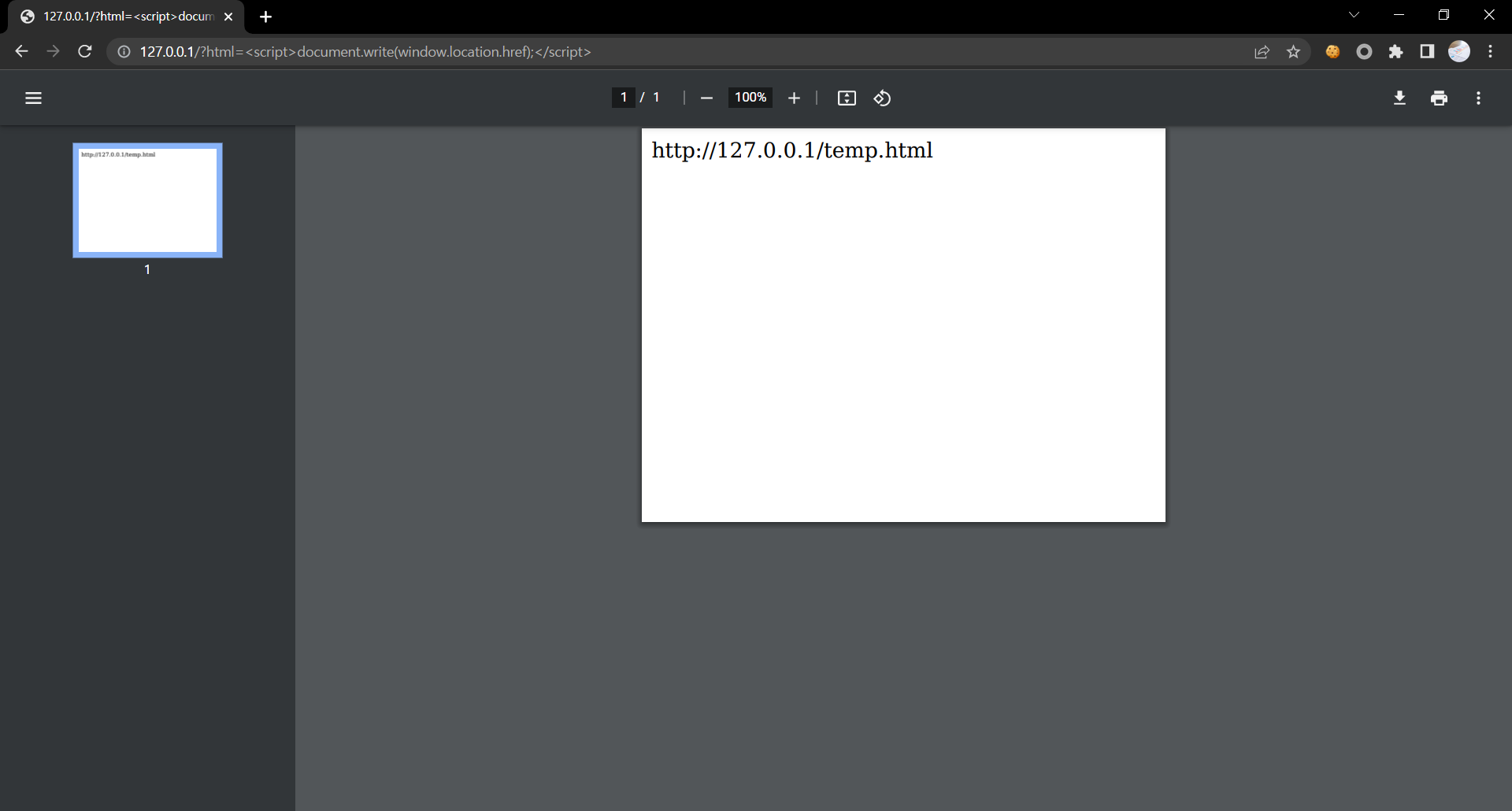Open the Extensions puzzle menu
The width and height of the screenshot is (1512, 811).
[1395, 51]
